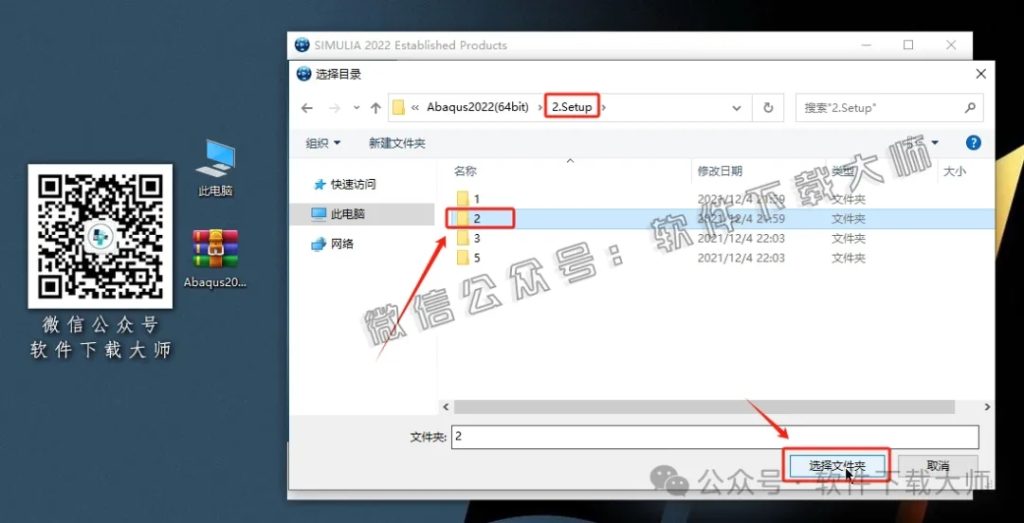This screenshot has height=523, width=1024.
Task: Click the Forward navigation arrow
Action: pos(334,108)
